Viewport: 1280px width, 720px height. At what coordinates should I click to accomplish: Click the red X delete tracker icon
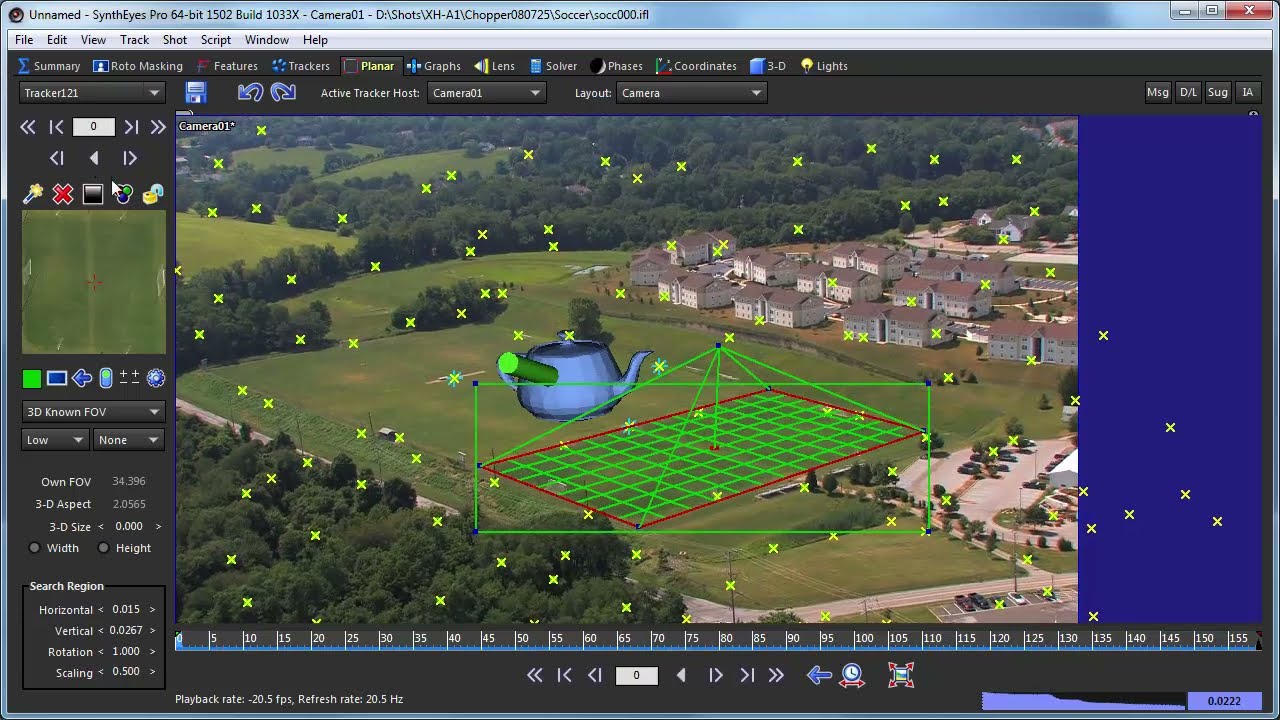63,193
